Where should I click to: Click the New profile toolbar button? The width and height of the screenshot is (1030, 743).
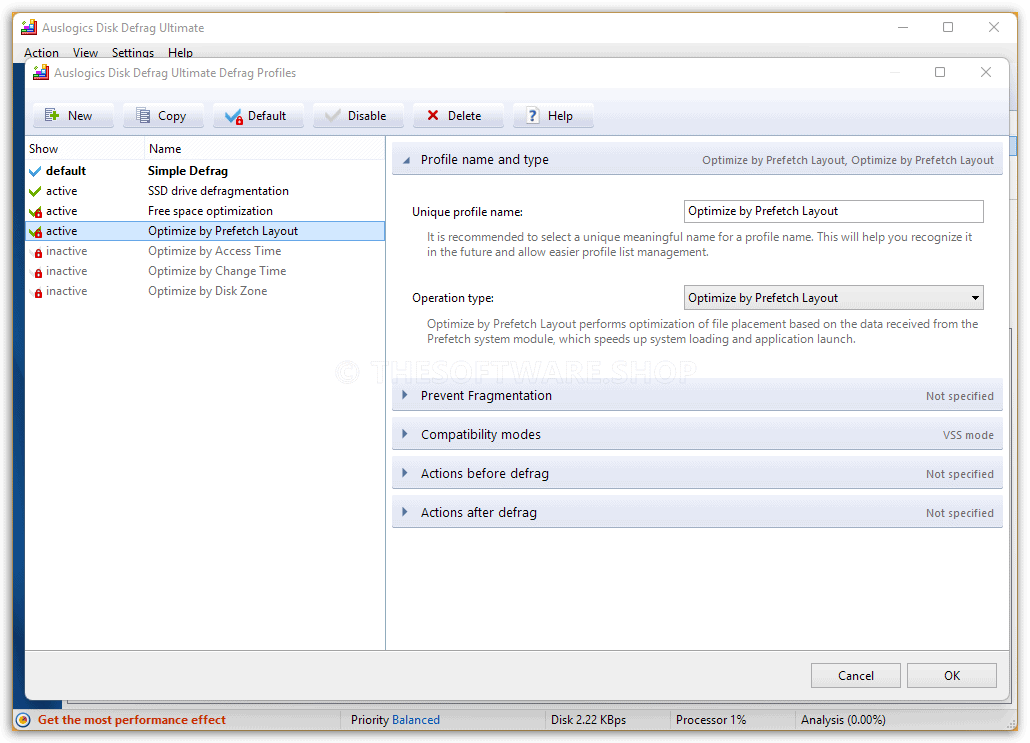click(x=73, y=116)
